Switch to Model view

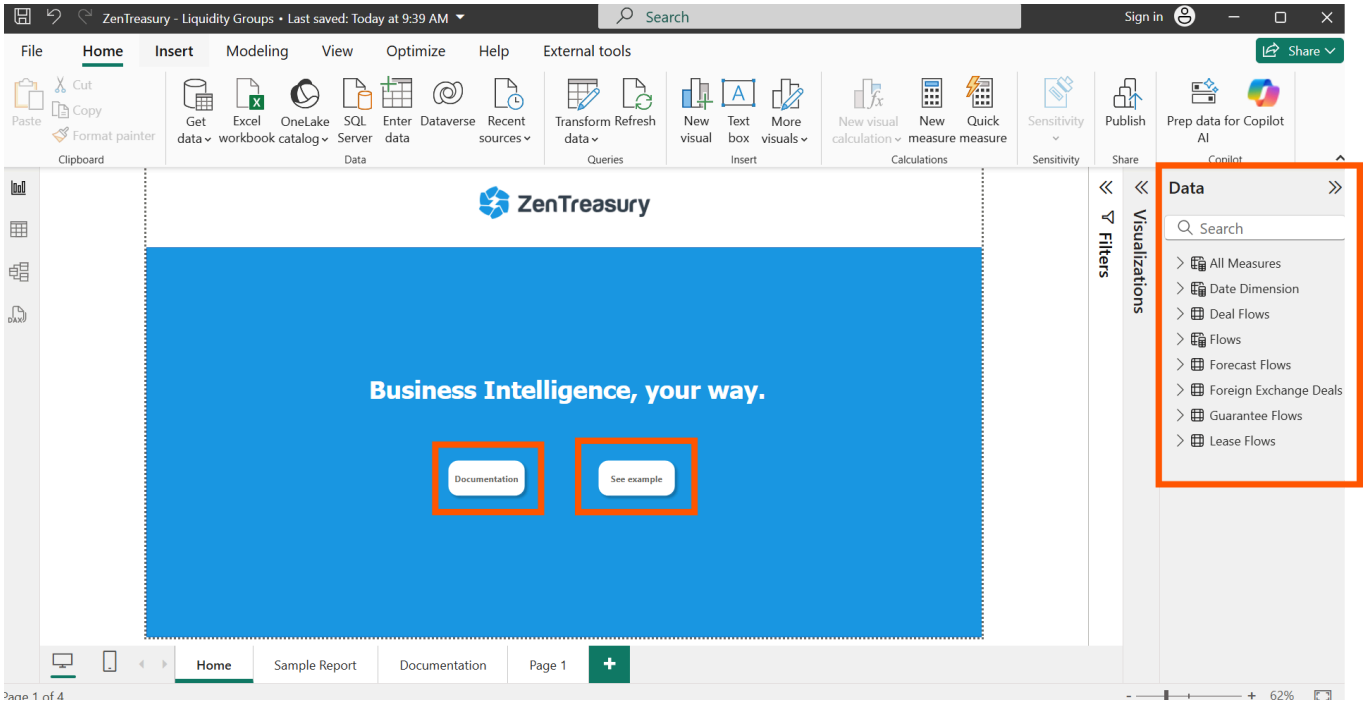pyautogui.click(x=18, y=271)
